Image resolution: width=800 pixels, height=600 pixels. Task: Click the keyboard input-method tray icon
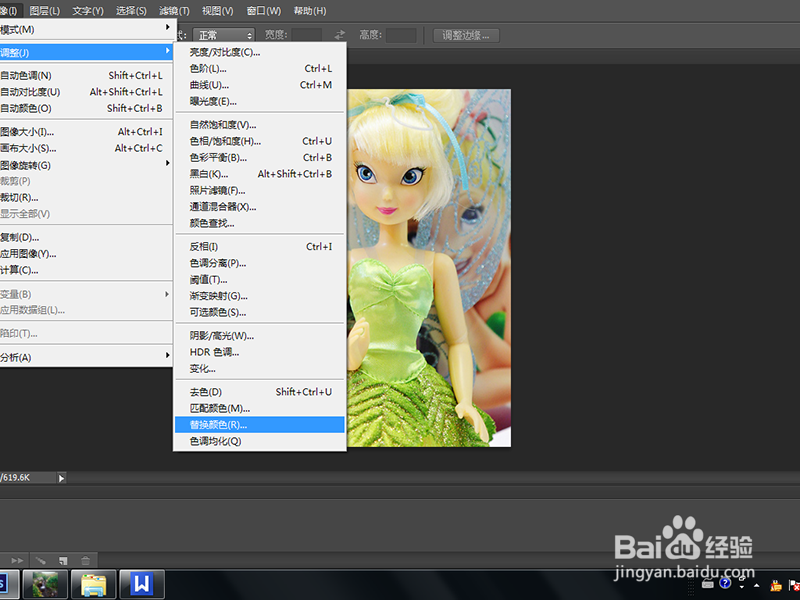tap(707, 583)
